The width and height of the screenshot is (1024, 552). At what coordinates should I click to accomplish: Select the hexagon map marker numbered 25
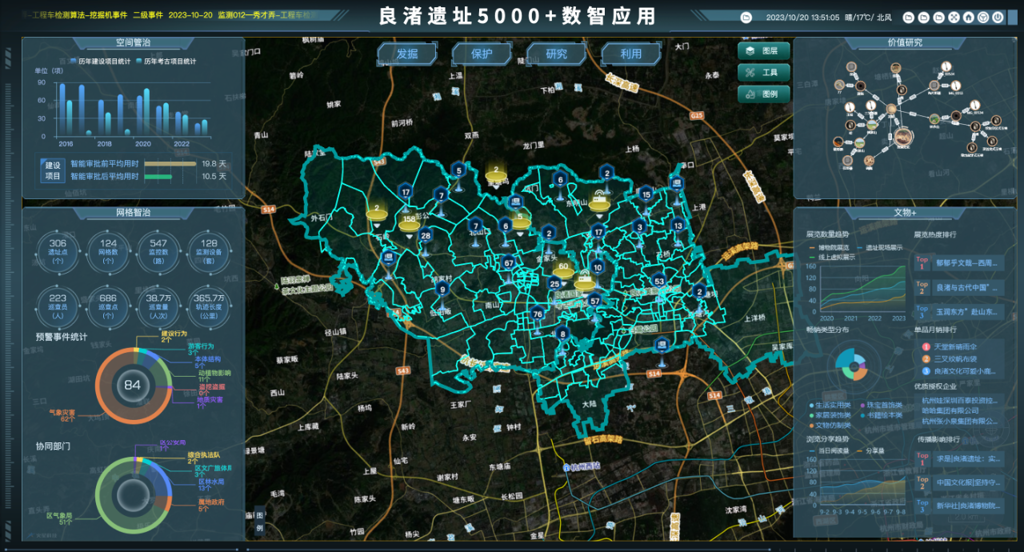pos(554,284)
